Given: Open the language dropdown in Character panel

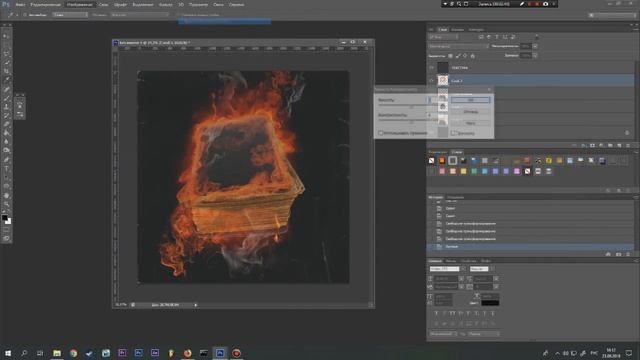Looking at the screenshot, I should 443,334.
